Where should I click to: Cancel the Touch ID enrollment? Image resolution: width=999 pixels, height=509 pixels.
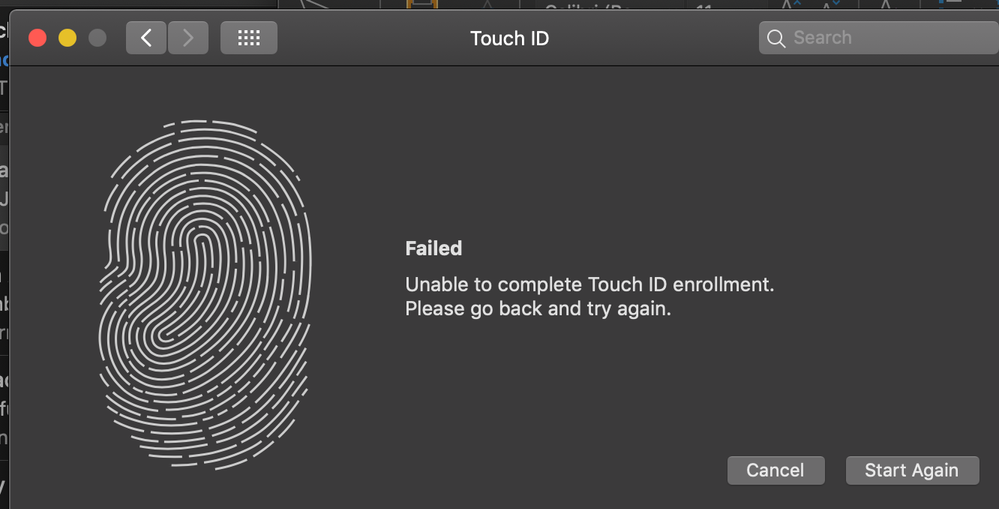(775, 470)
